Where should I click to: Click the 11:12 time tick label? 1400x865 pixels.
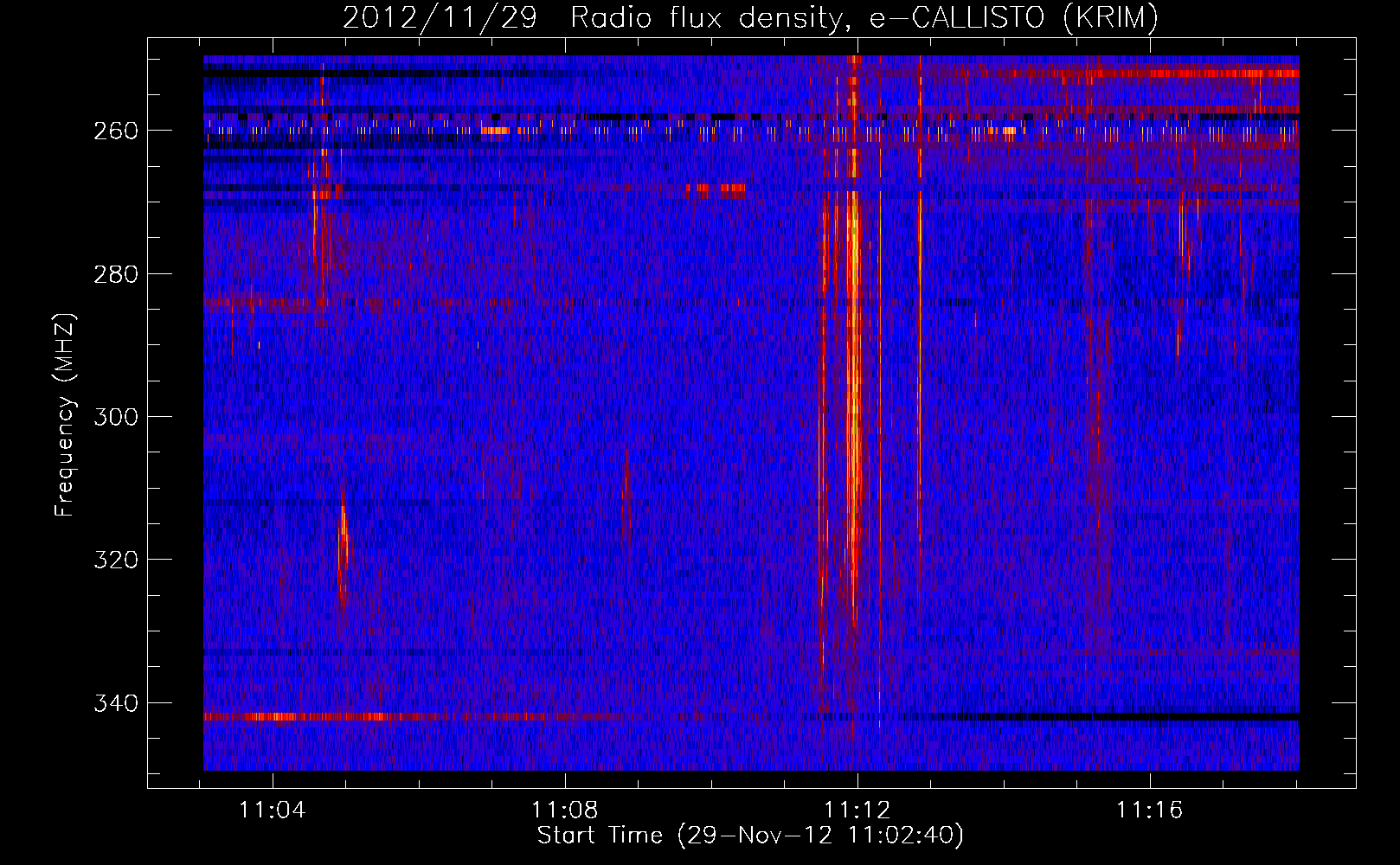tap(857, 811)
